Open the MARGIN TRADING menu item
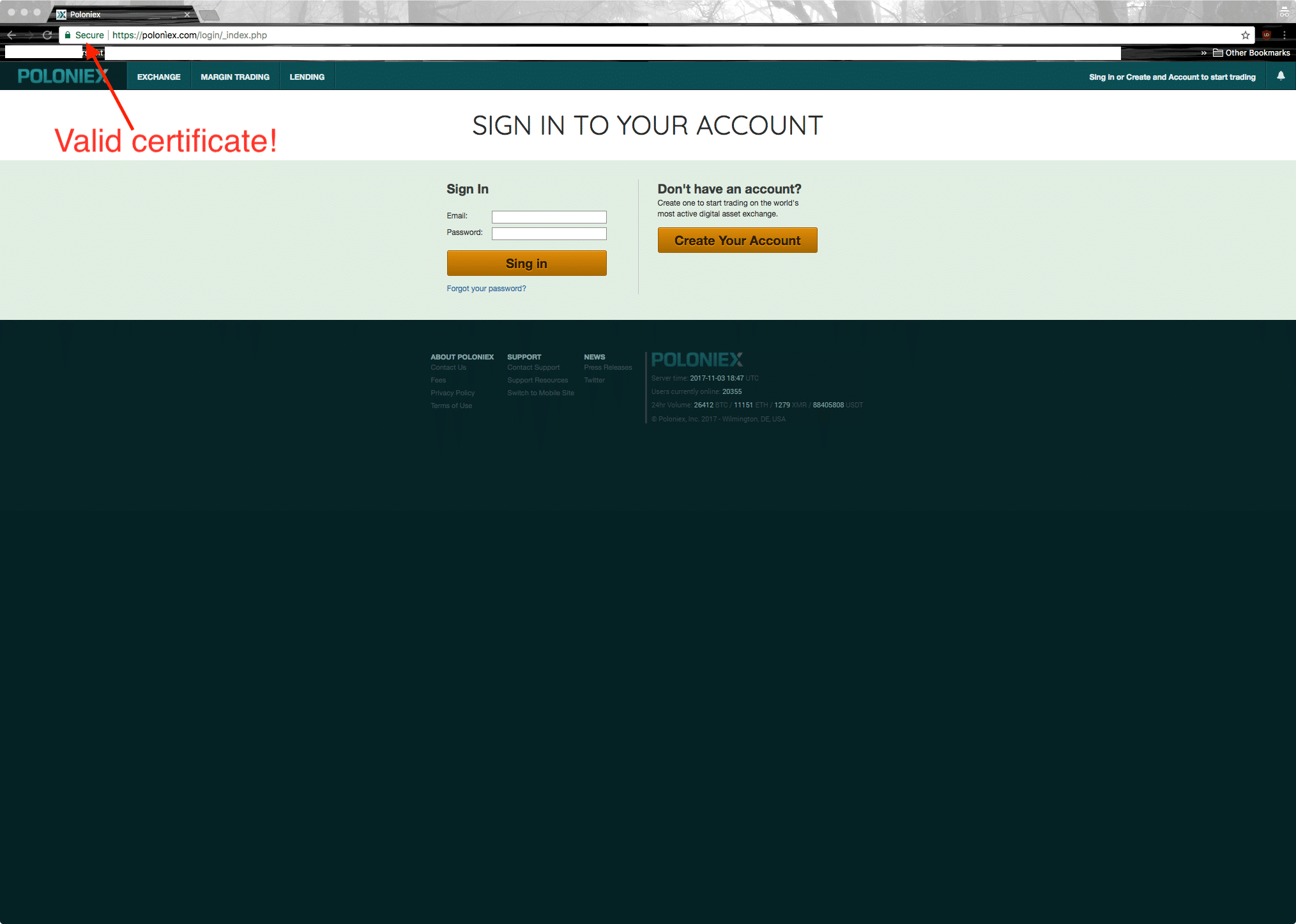This screenshot has height=924, width=1296. click(x=235, y=77)
